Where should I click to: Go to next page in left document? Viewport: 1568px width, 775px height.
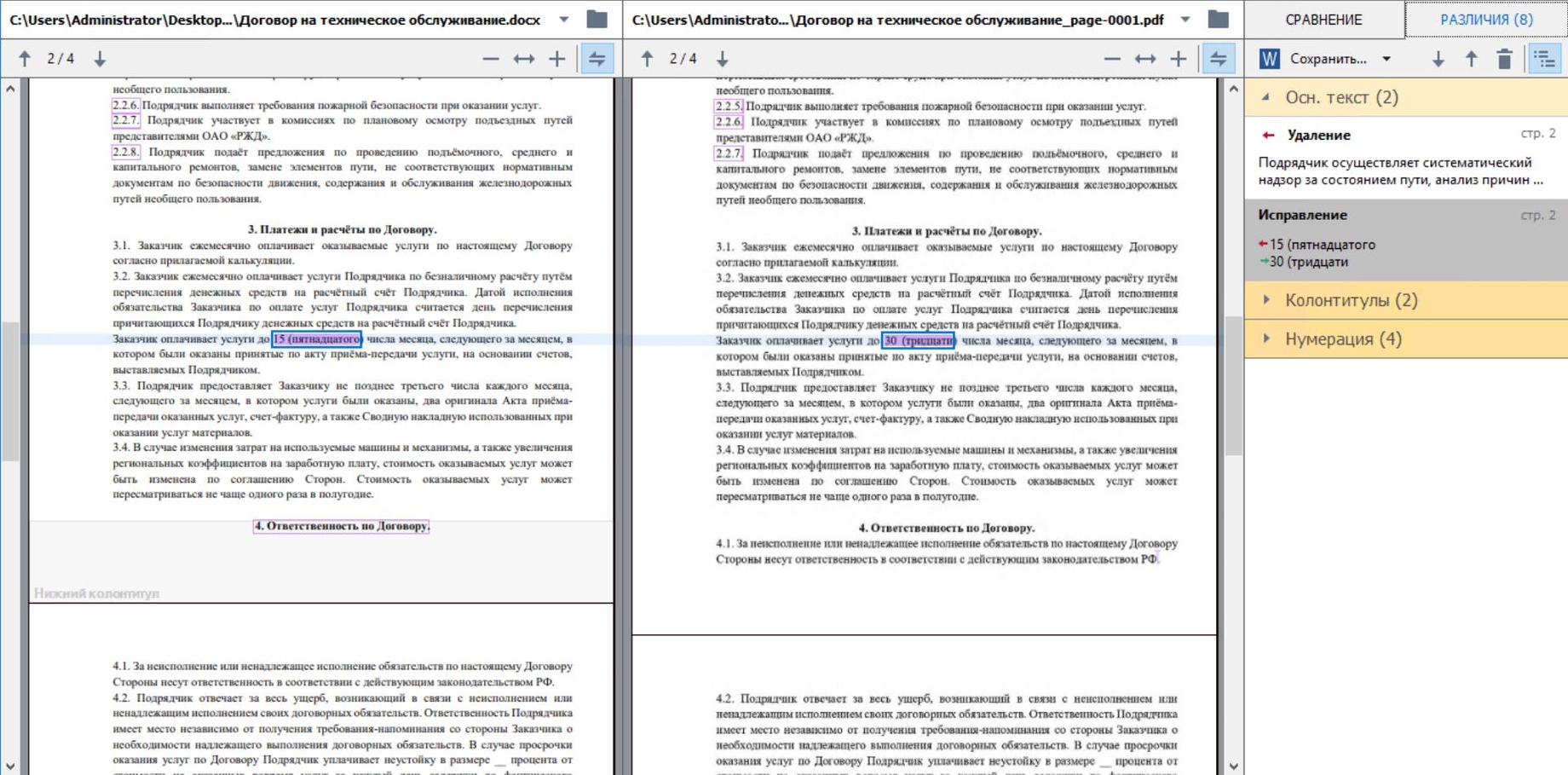(100, 59)
